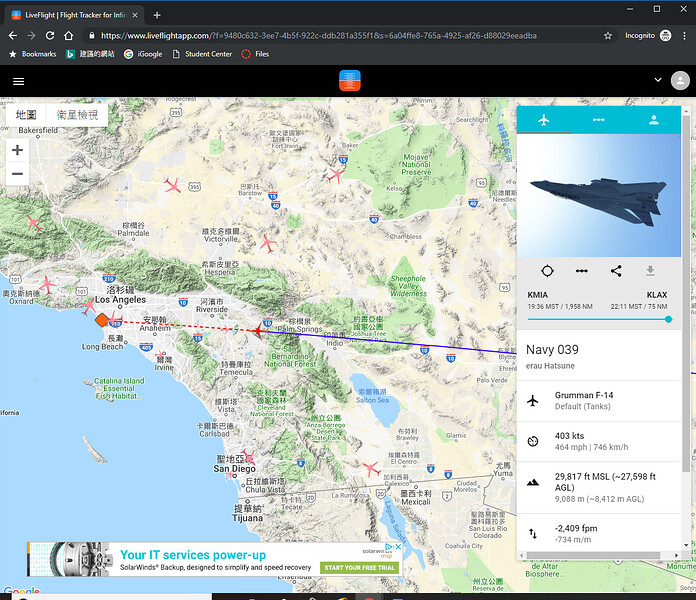The width and height of the screenshot is (696, 600).
Task: Select the aircraft near Victorville
Action: click(268, 243)
